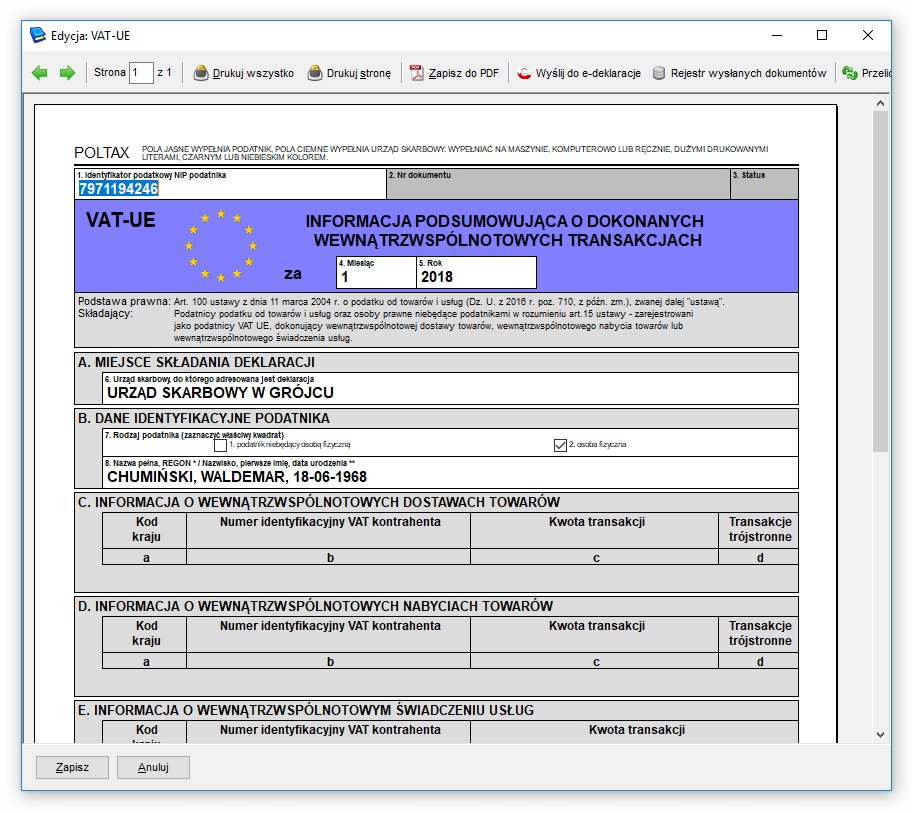Click the Wyślij do e-deklaracje icon
Viewport: 912px width, 813px height.
[524, 73]
